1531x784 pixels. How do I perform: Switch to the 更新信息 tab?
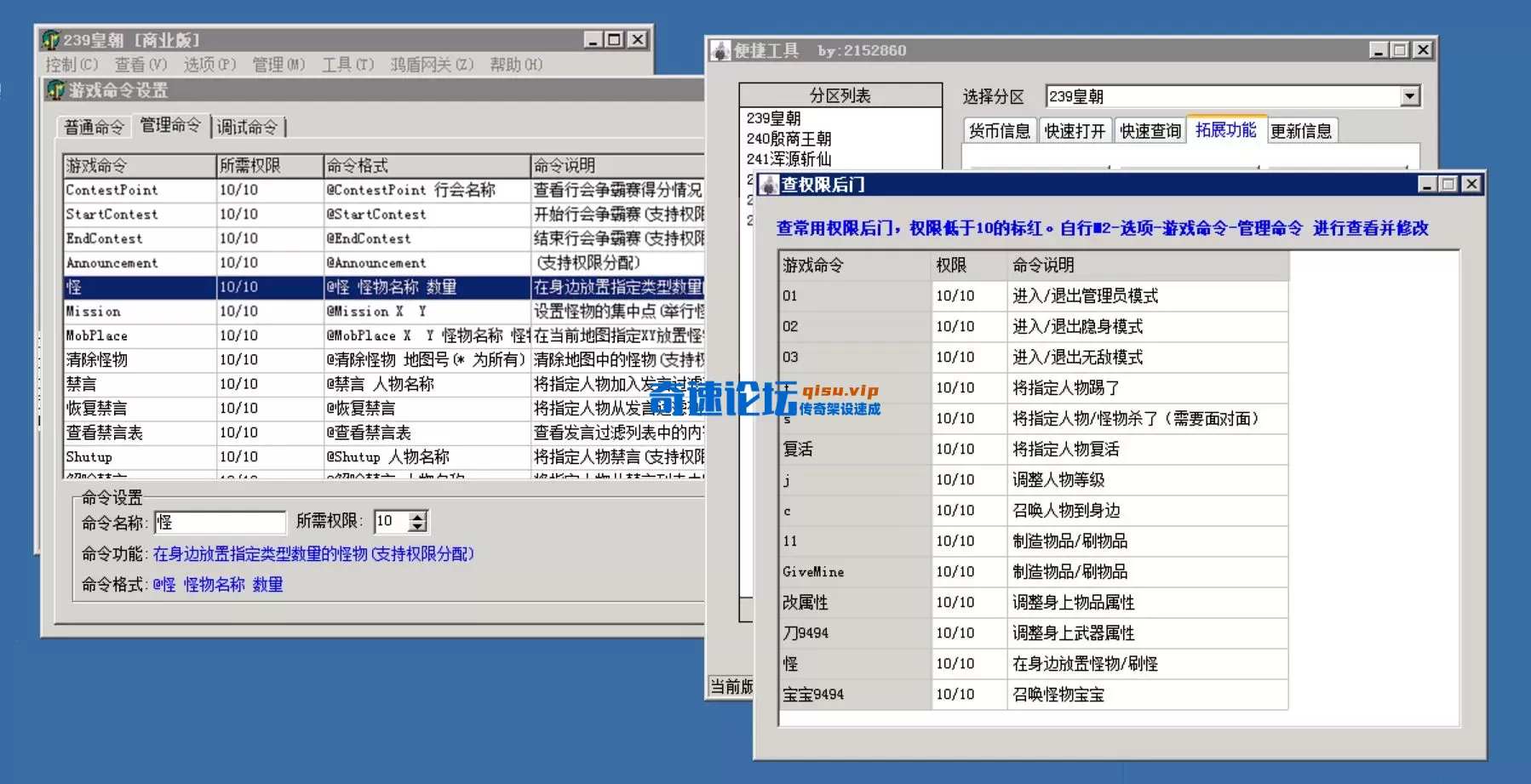point(1303,130)
